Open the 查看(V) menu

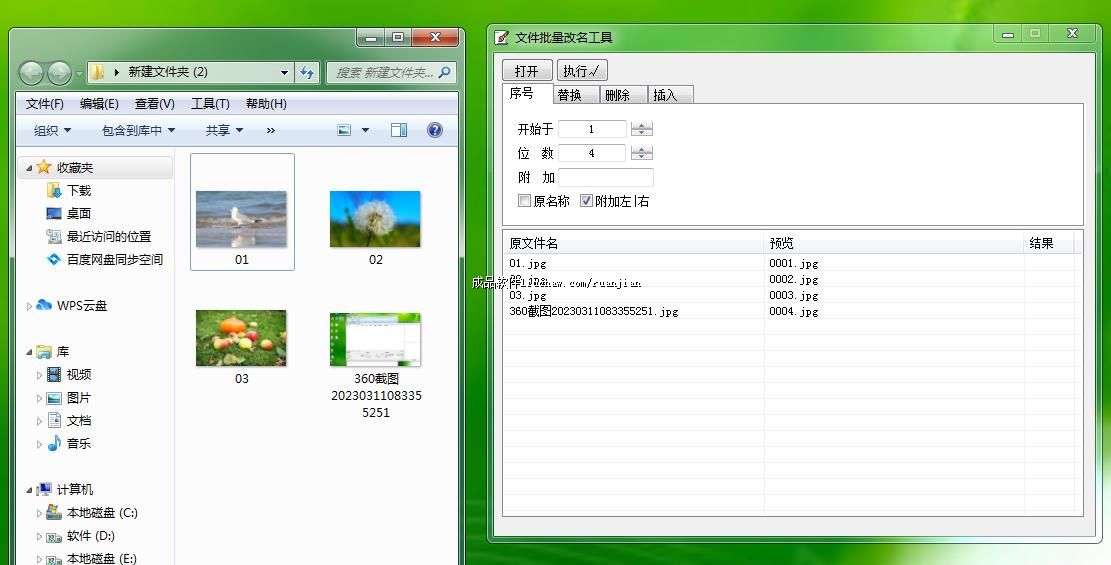[x=154, y=104]
